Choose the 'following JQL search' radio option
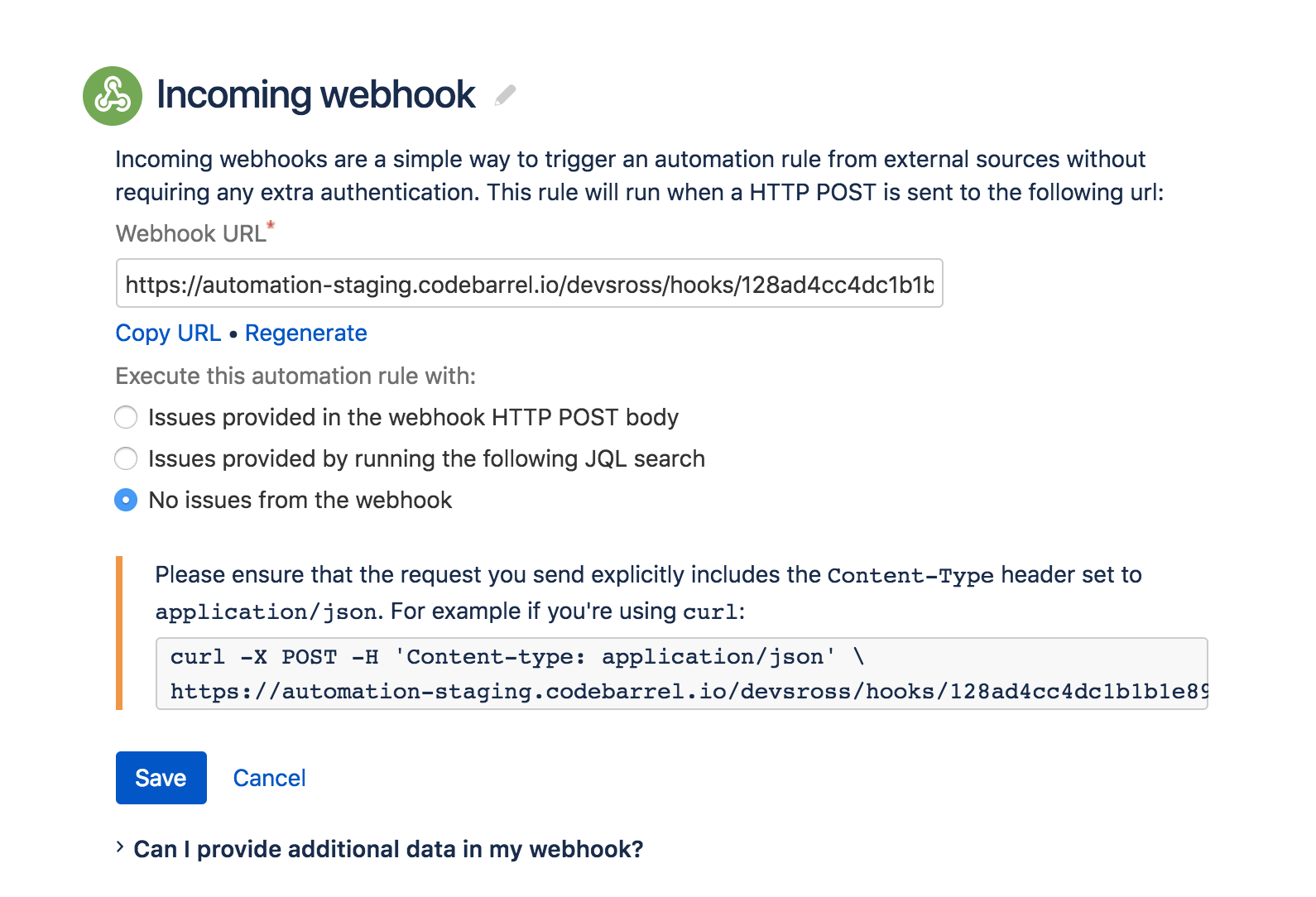 click(126, 458)
